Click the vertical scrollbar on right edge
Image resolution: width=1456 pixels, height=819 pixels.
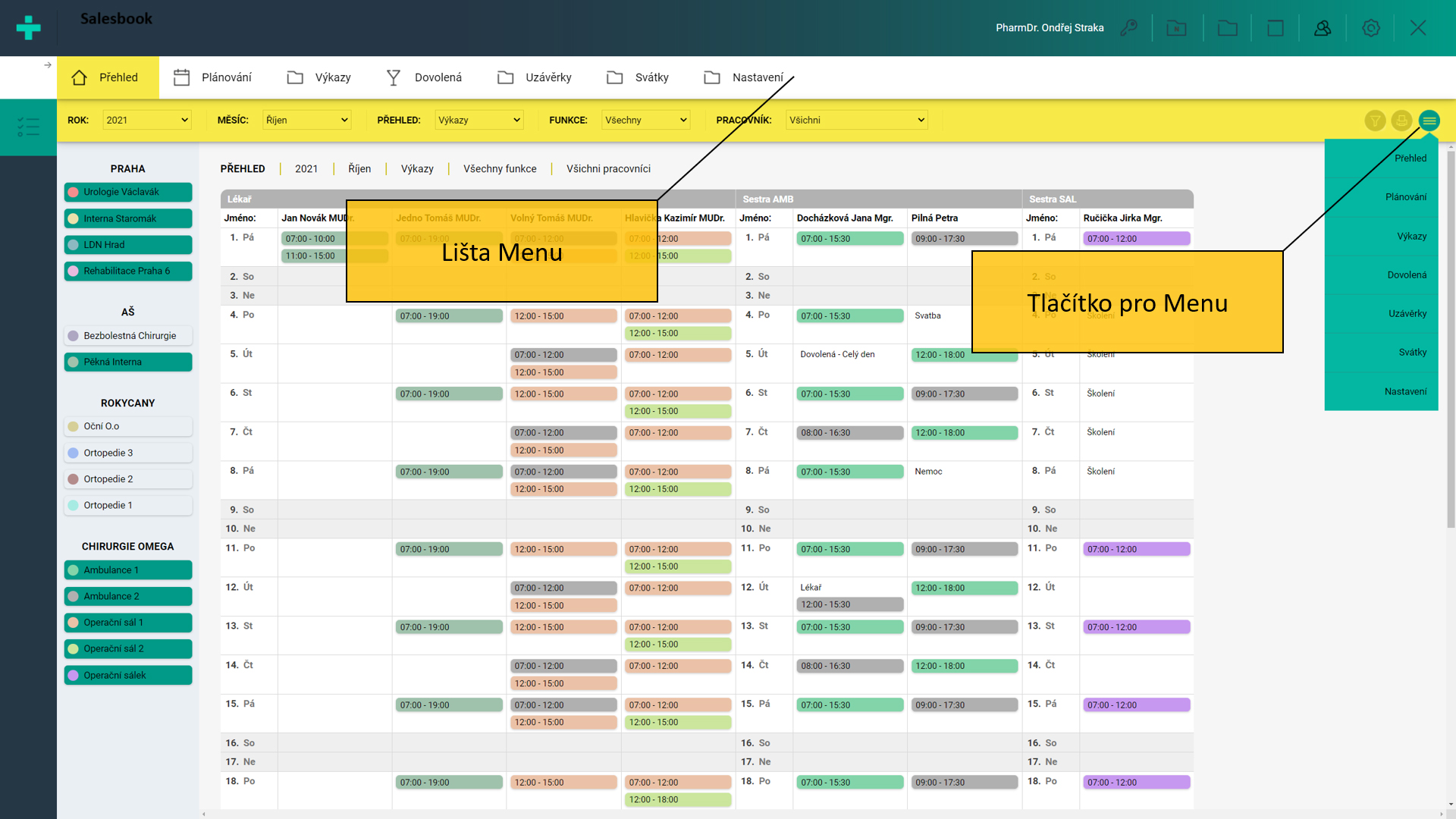click(1451, 341)
